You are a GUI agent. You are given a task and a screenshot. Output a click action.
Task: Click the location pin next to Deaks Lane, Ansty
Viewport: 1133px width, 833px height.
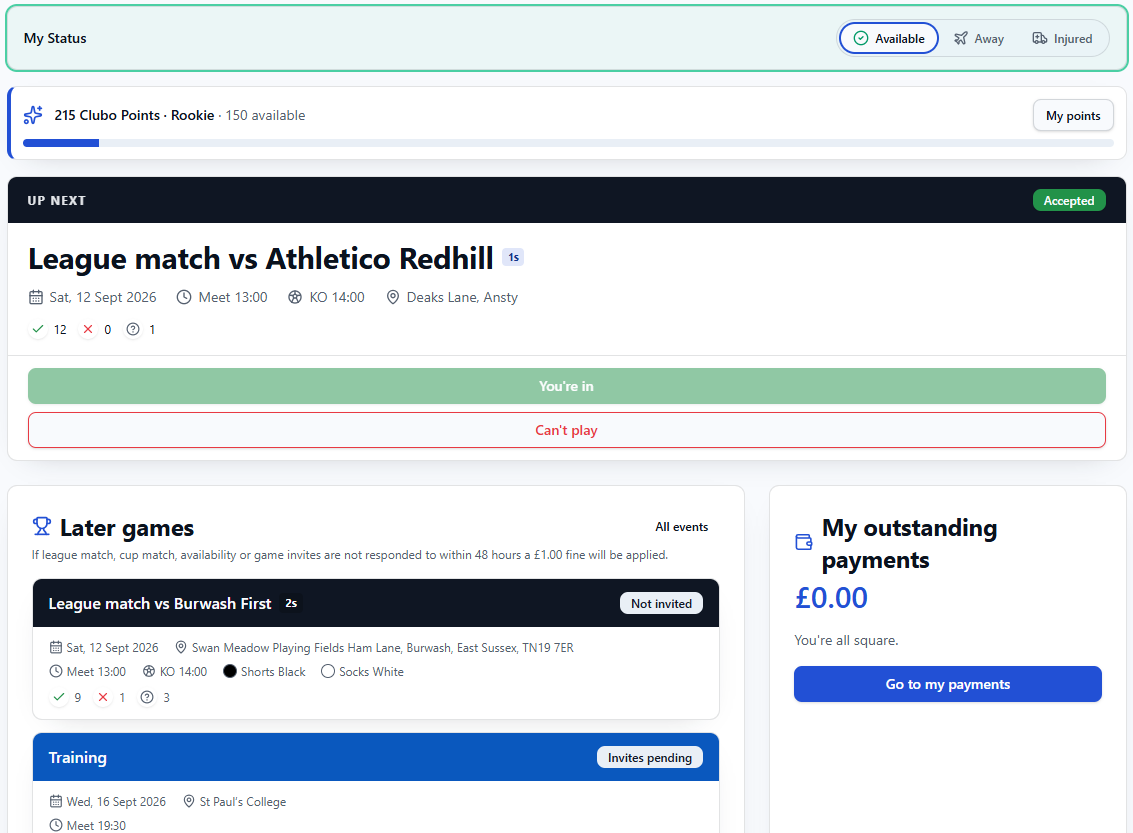(x=392, y=297)
